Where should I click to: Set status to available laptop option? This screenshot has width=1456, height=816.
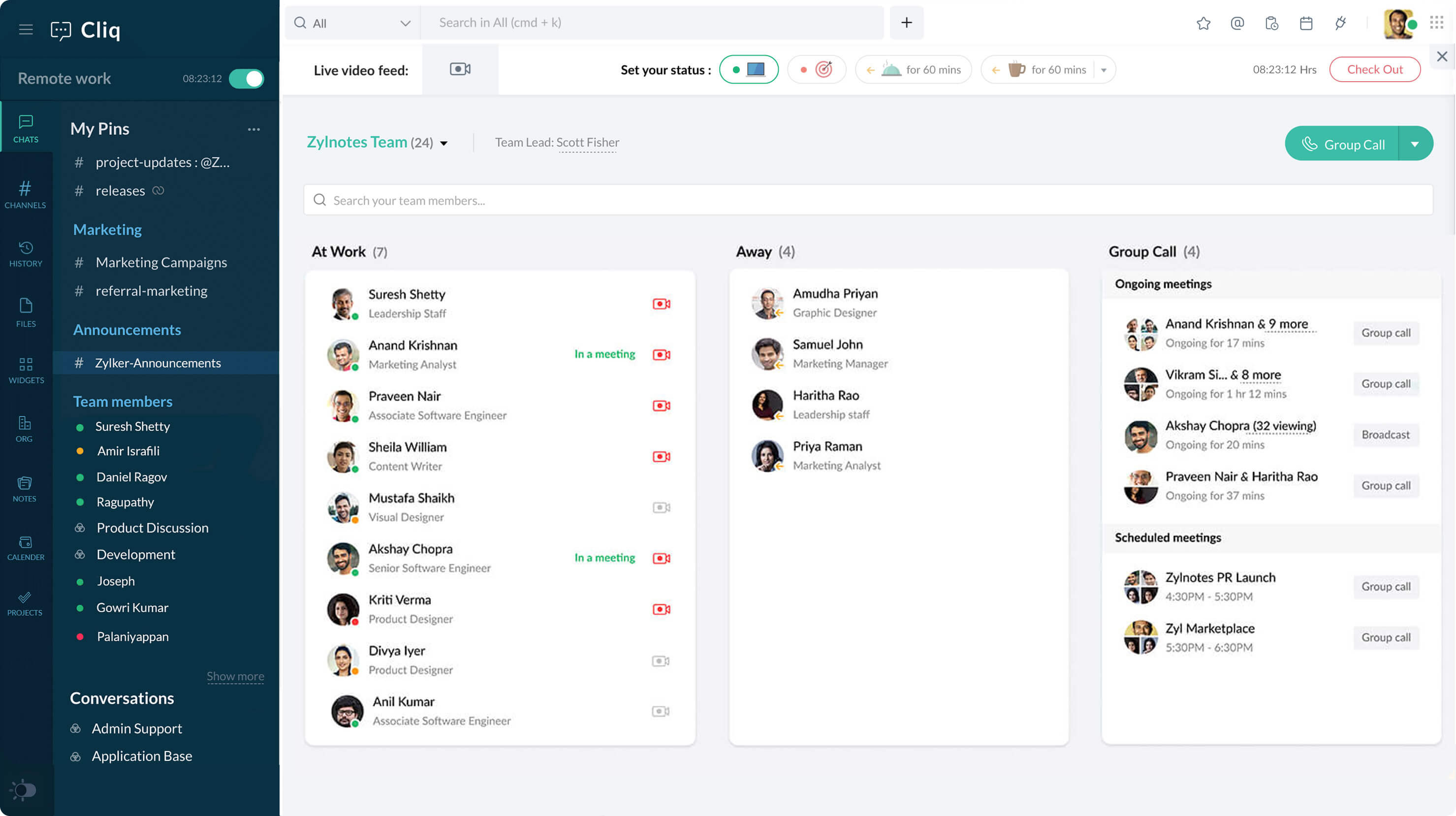point(749,69)
